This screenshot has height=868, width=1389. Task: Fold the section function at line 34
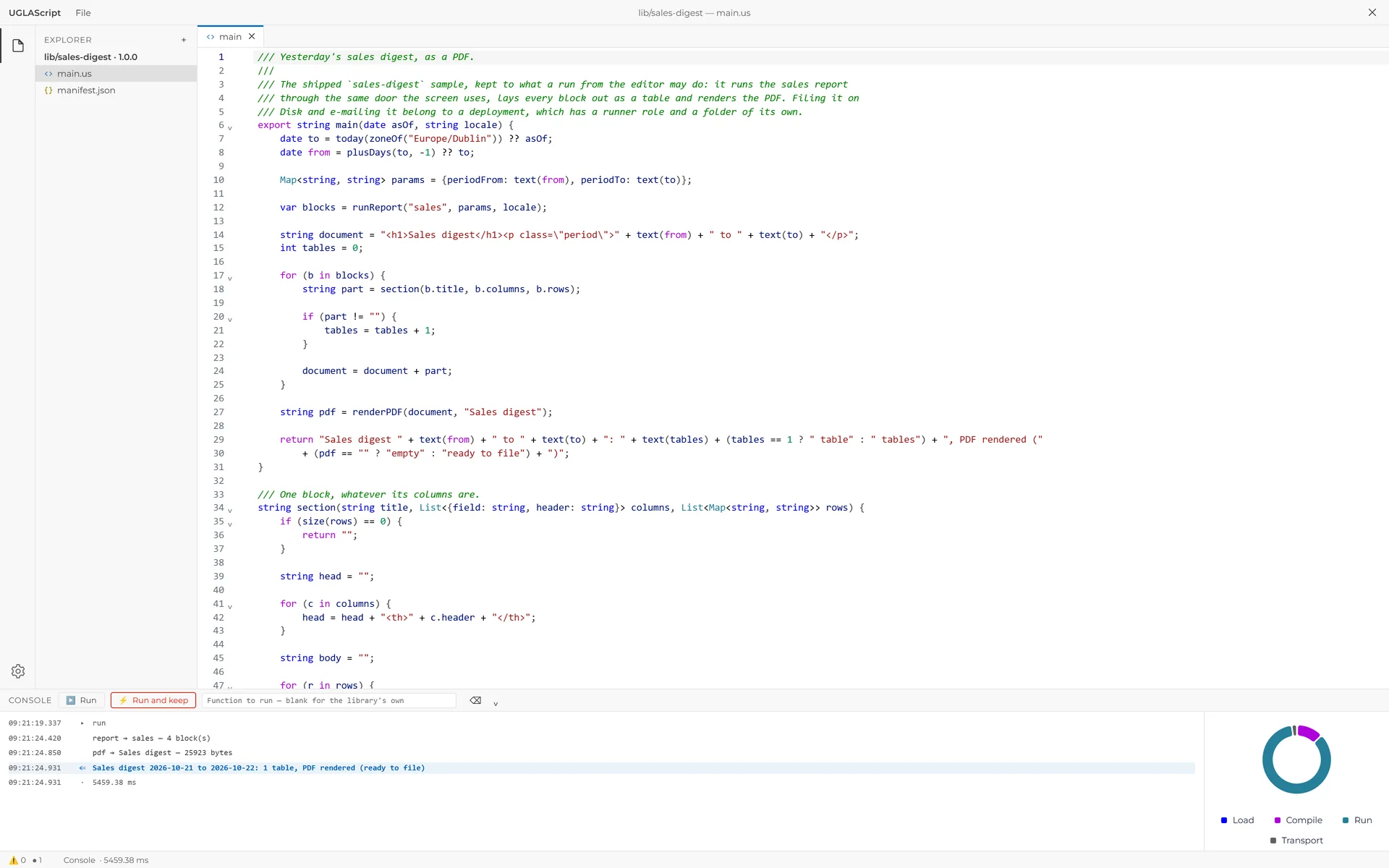[x=230, y=510]
